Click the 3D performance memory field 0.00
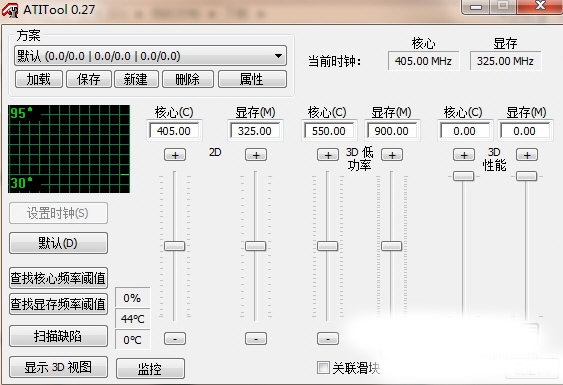This screenshot has height=385, width=563. (x=525, y=131)
